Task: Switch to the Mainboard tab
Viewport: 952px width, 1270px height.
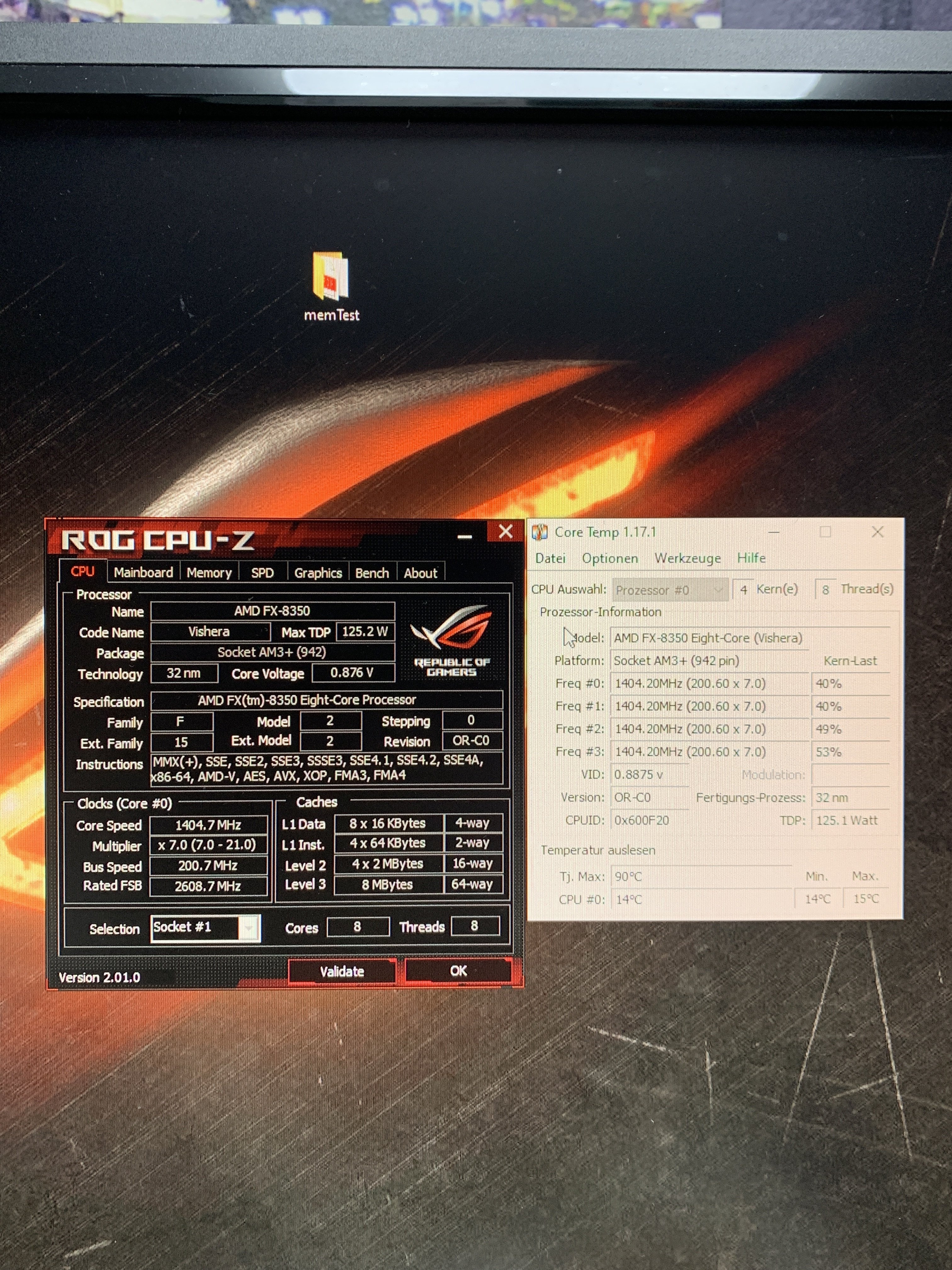Action: tap(143, 572)
